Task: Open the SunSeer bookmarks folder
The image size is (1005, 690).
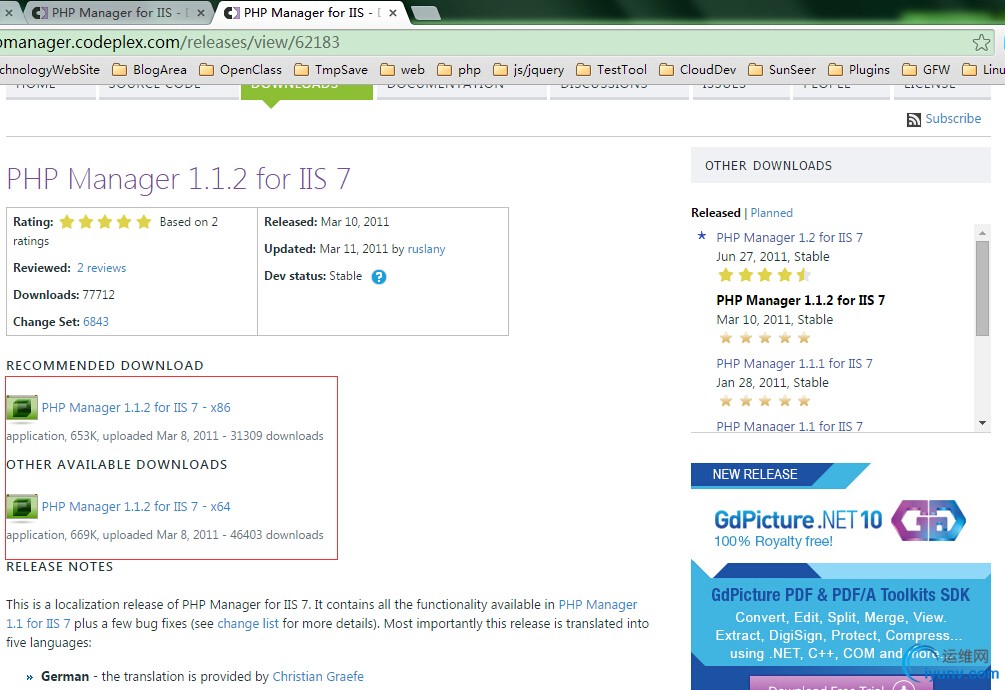Action: point(782,69)
